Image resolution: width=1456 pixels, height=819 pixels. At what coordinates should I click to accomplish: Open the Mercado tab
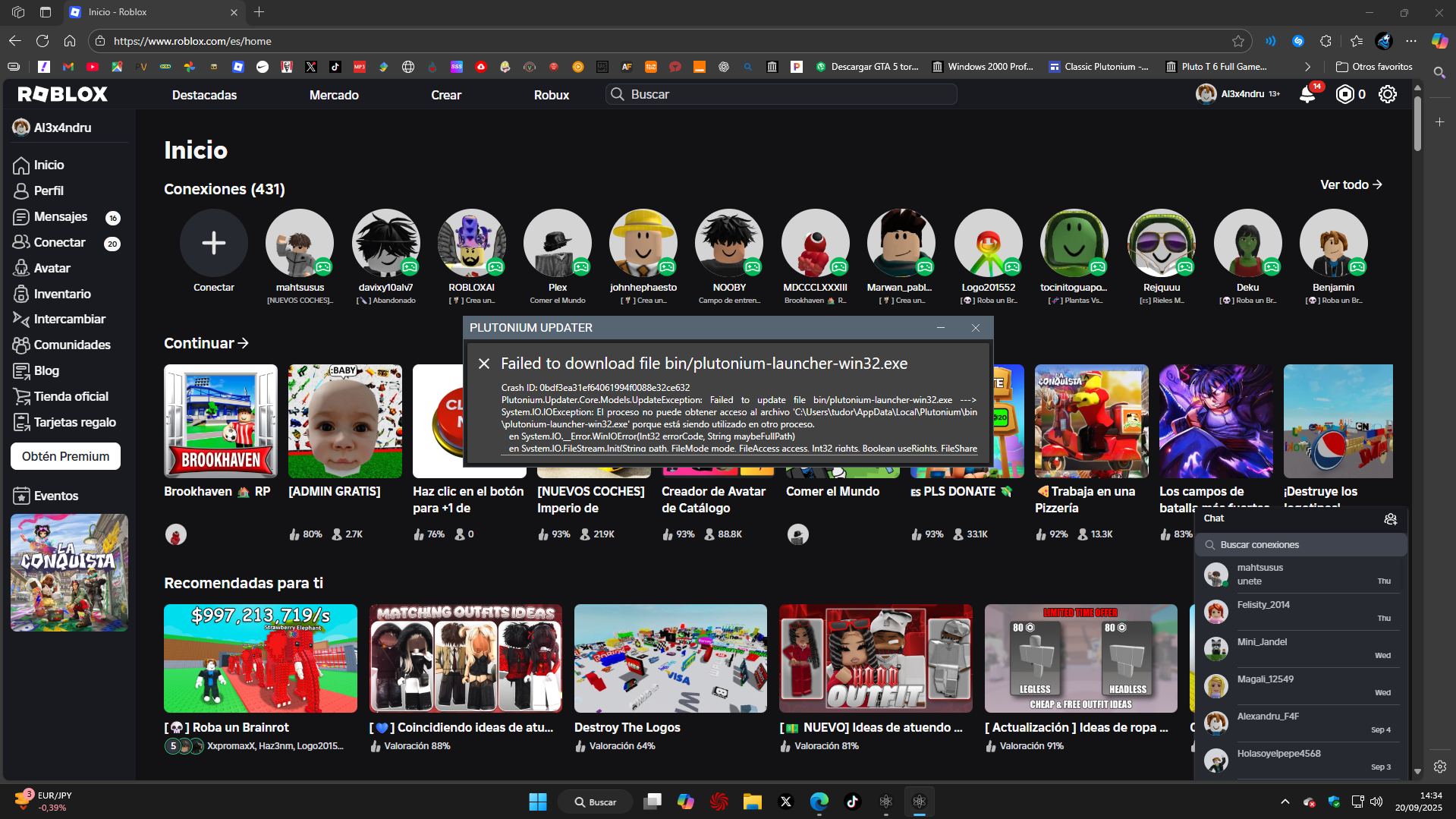click(x=334, y=95)
